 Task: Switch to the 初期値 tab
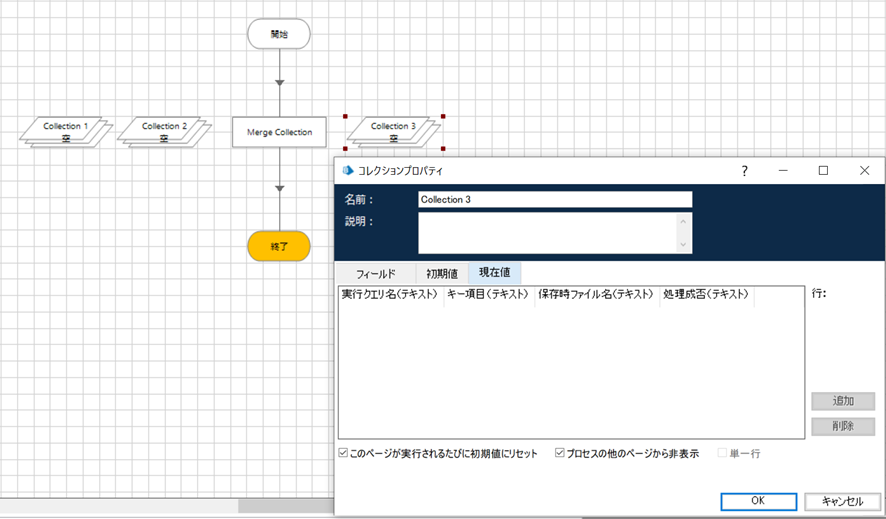click(x=442, y=274)
